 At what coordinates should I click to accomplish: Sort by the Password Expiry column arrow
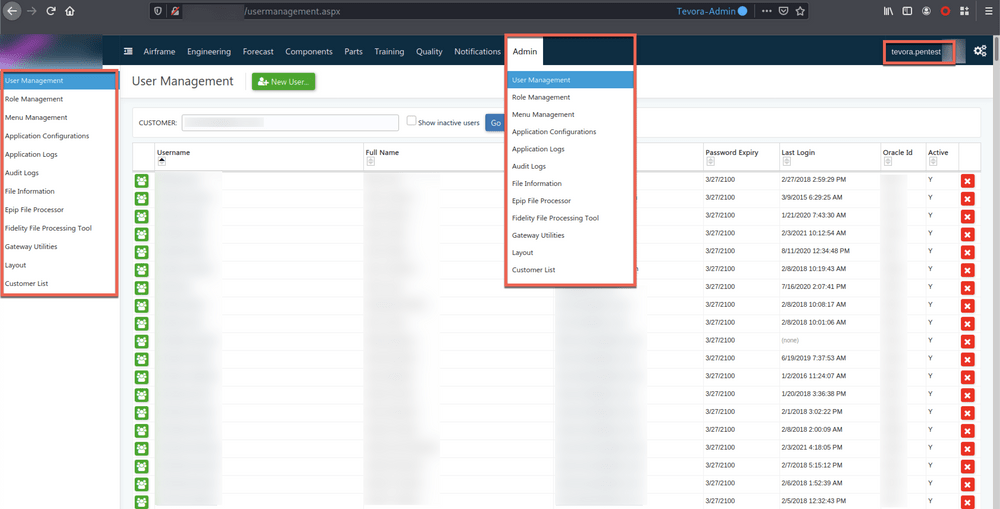click(x=710, y=162)
